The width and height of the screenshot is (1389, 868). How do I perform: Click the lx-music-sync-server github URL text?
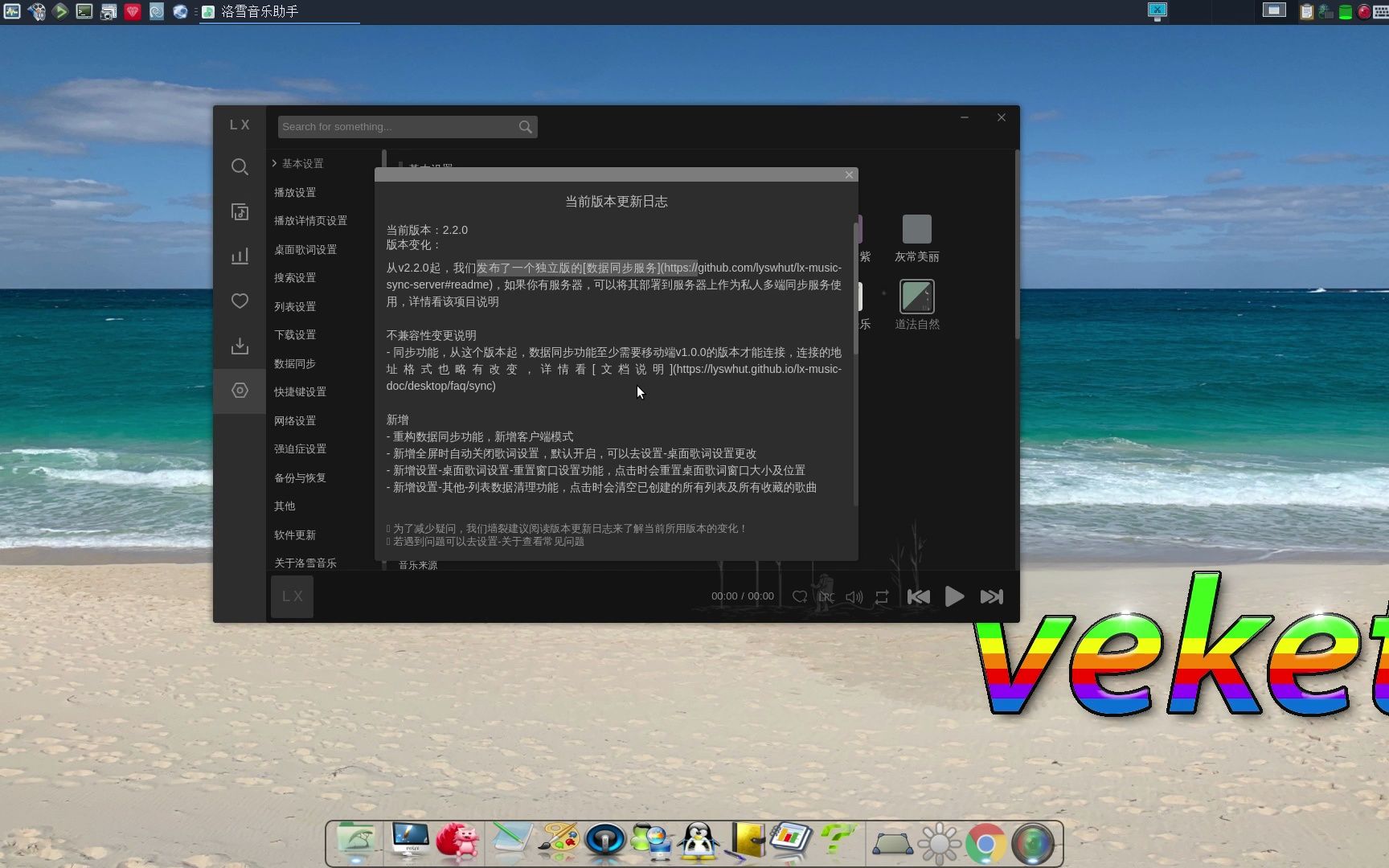pos(614,276)
